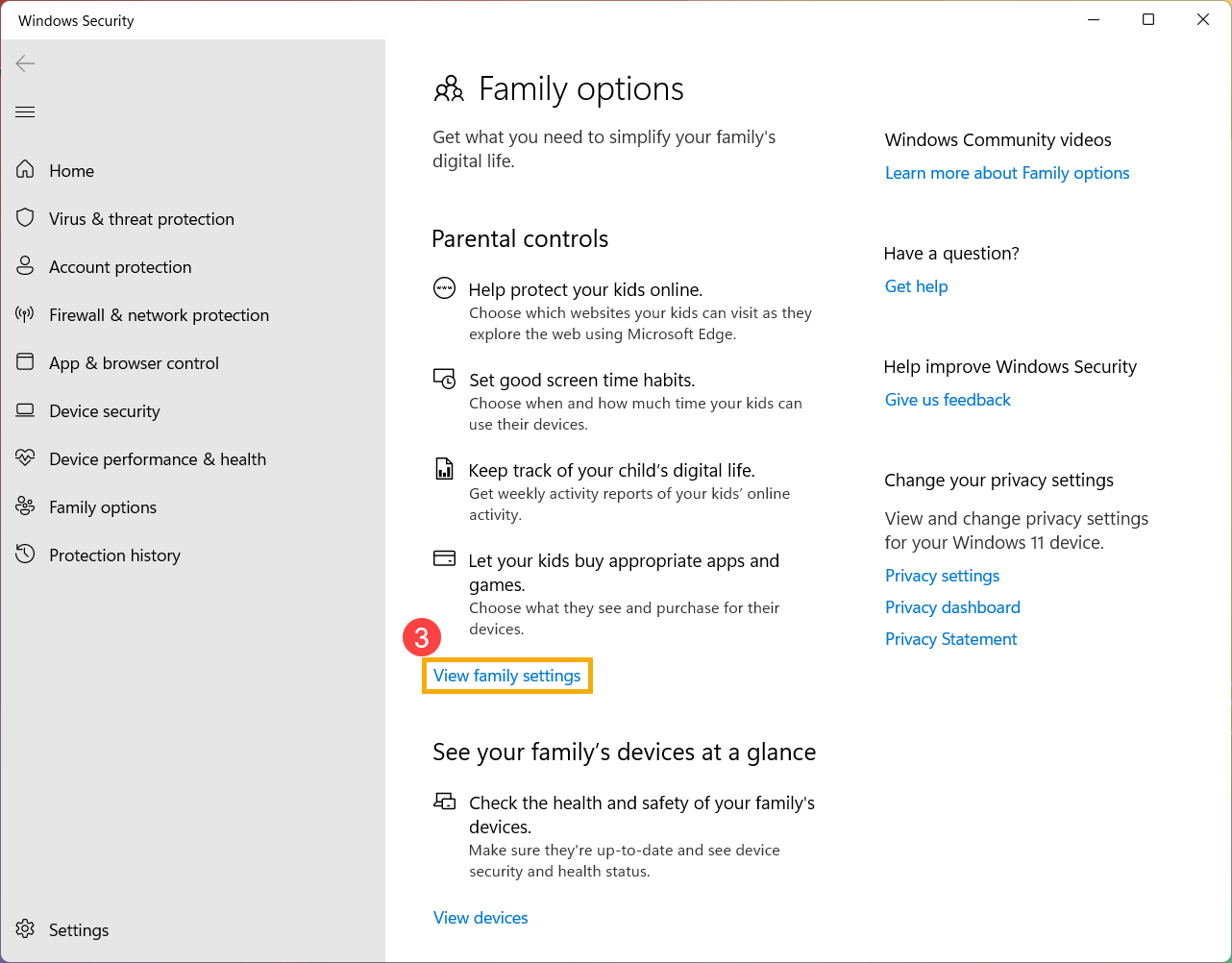Click the Parental controls heading
This screenshot has height=963, width=1232.
coord(520,238)
